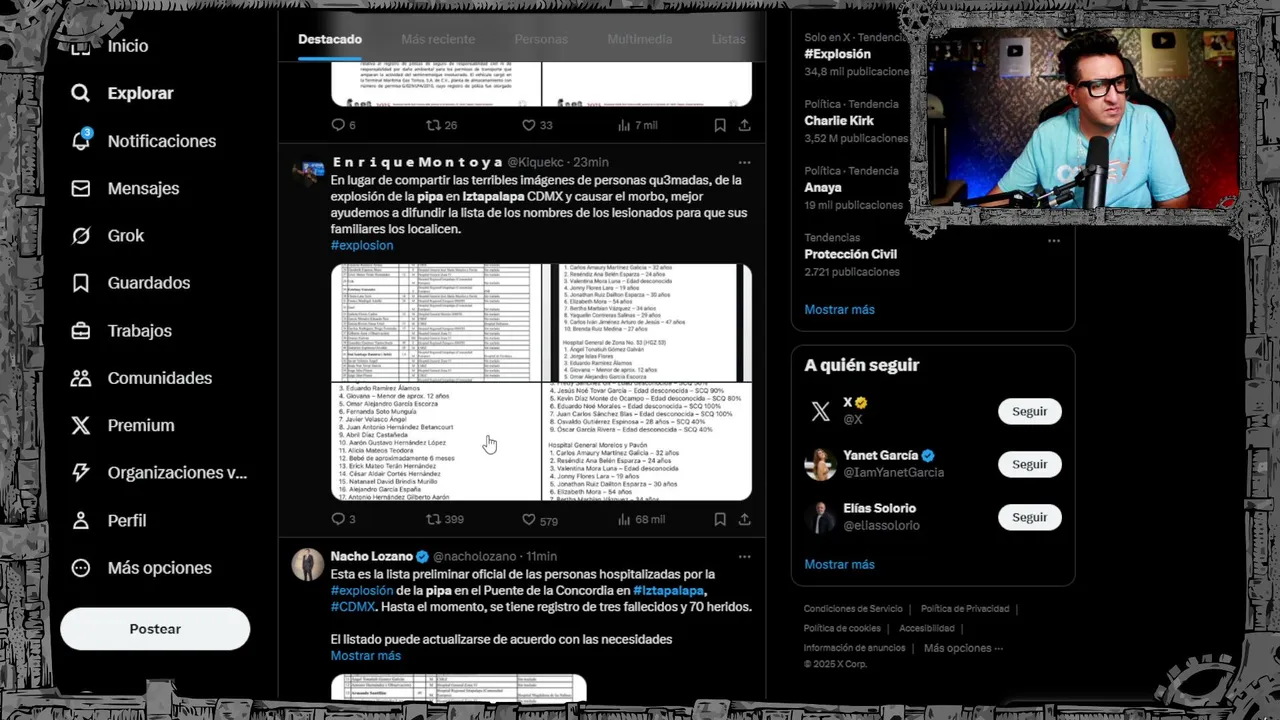Show more trends with Mostrar más
1280x720 pixels.
click(839, 309)
